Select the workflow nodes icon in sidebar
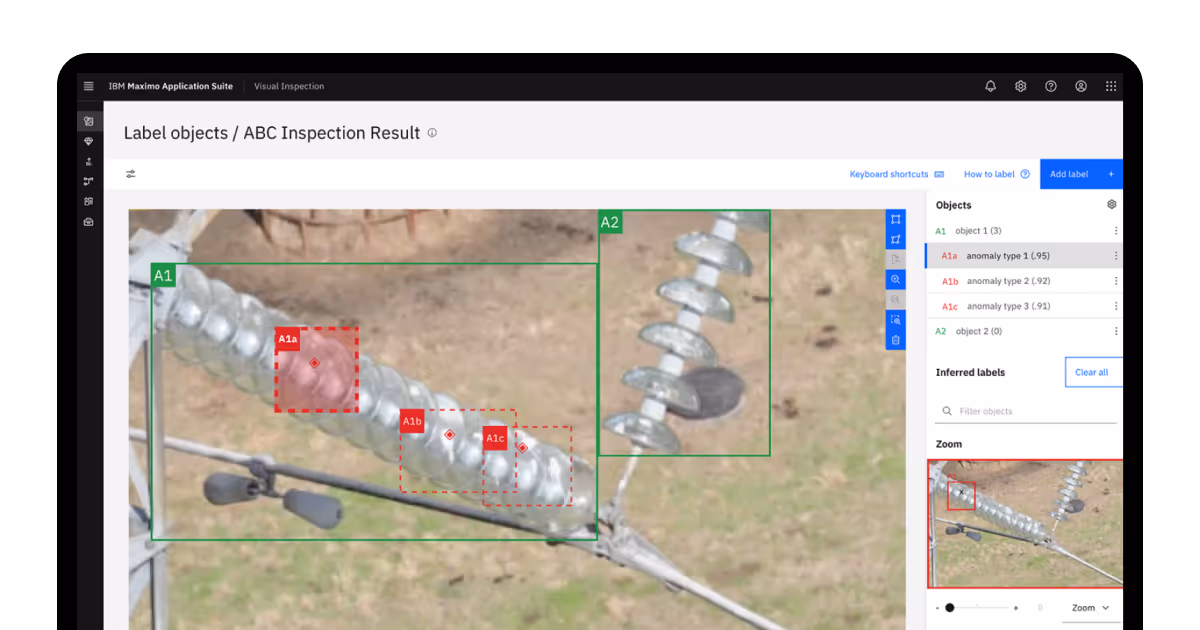Viewport: 1200px width, 630px height. click(89, 181)
